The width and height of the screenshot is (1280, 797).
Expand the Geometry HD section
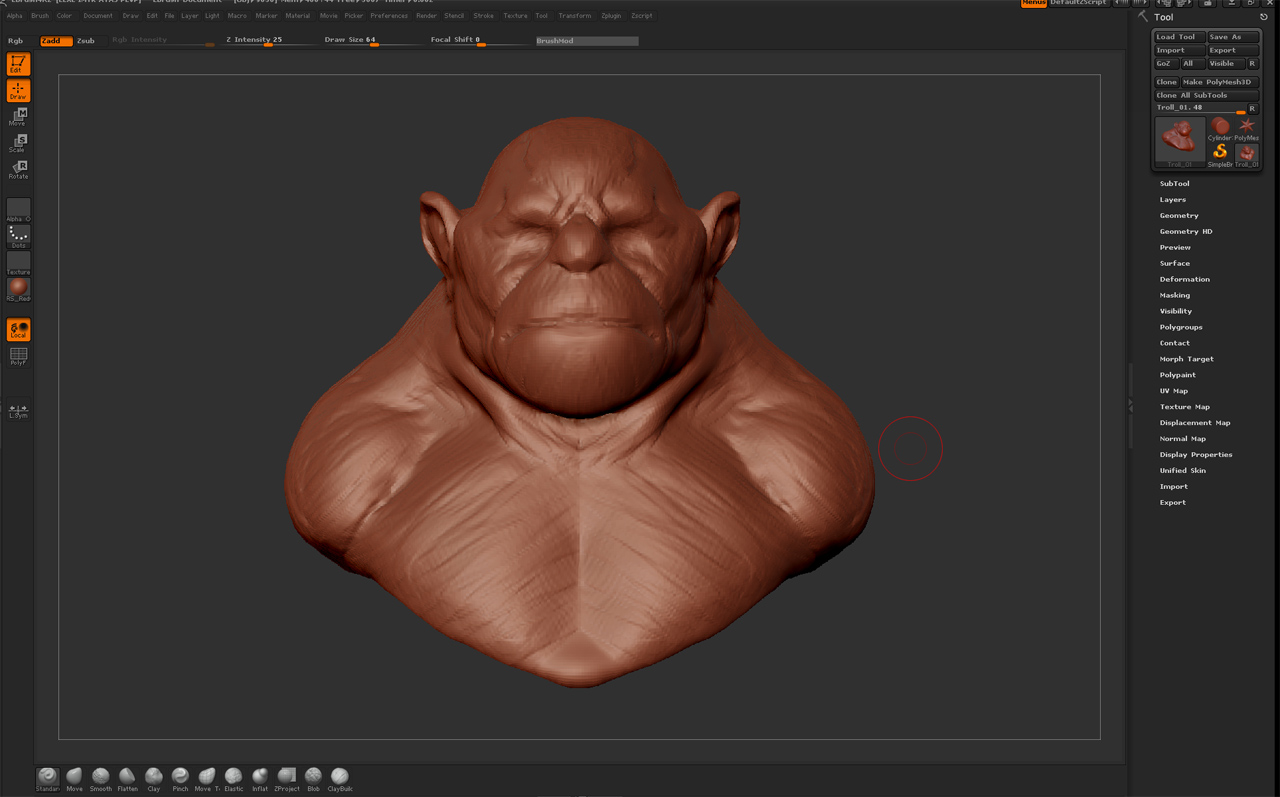[1185, 232]
